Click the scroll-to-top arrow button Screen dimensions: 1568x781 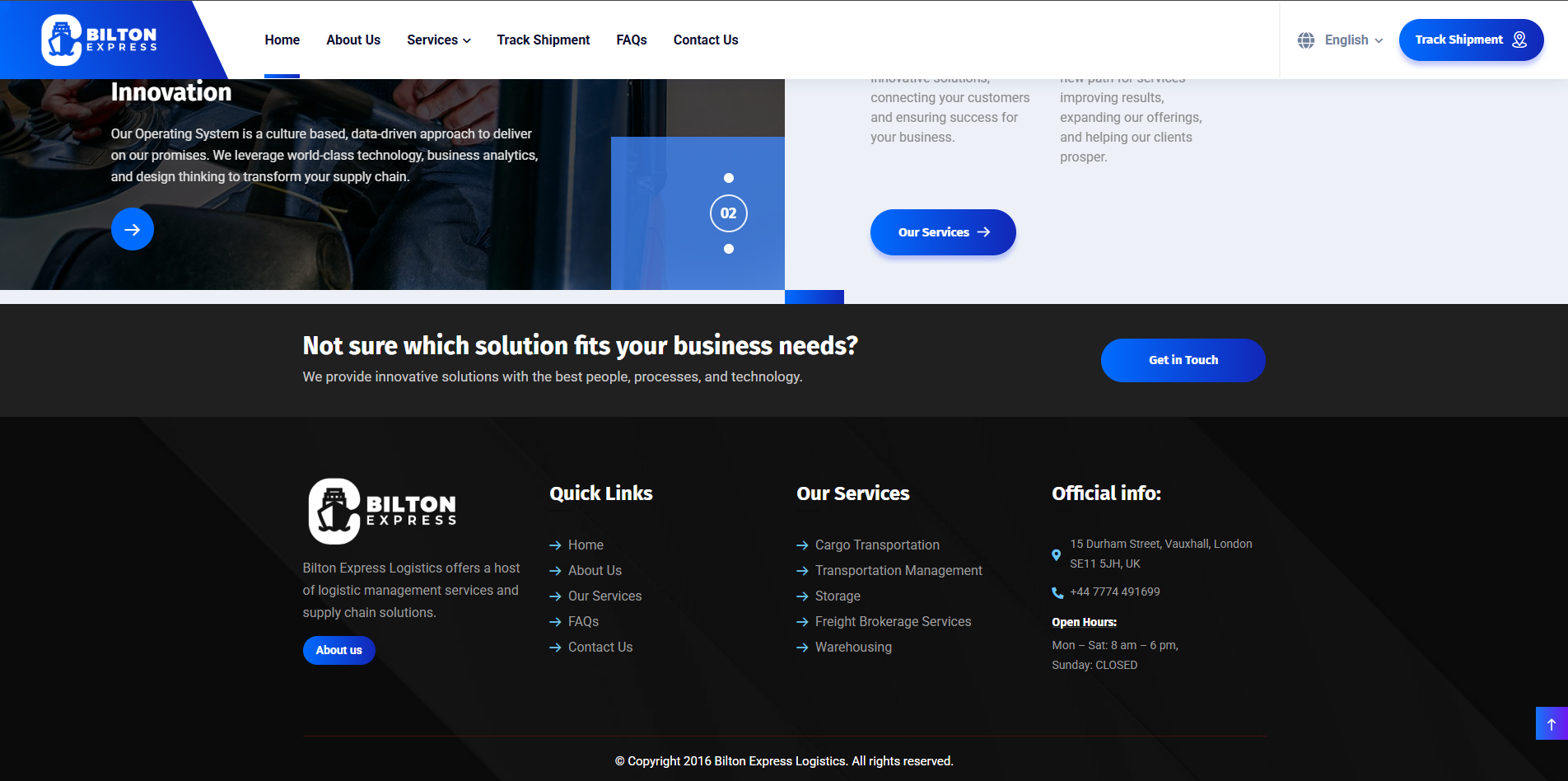[x=1551, y=724]
